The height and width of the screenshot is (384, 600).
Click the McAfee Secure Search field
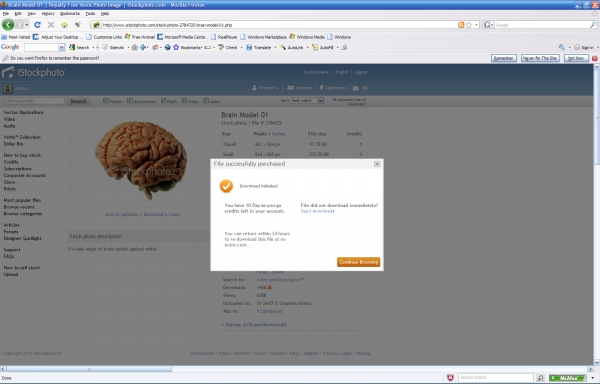tap(496, 378)
